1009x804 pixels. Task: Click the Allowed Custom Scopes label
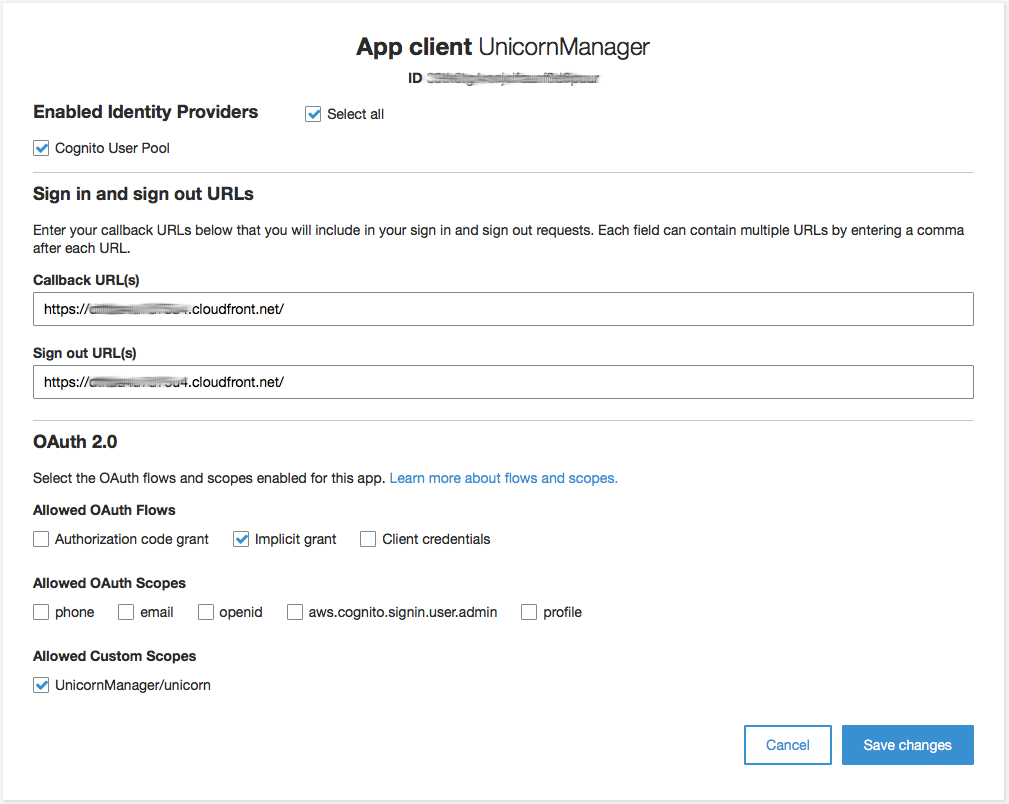click(115, 656)
